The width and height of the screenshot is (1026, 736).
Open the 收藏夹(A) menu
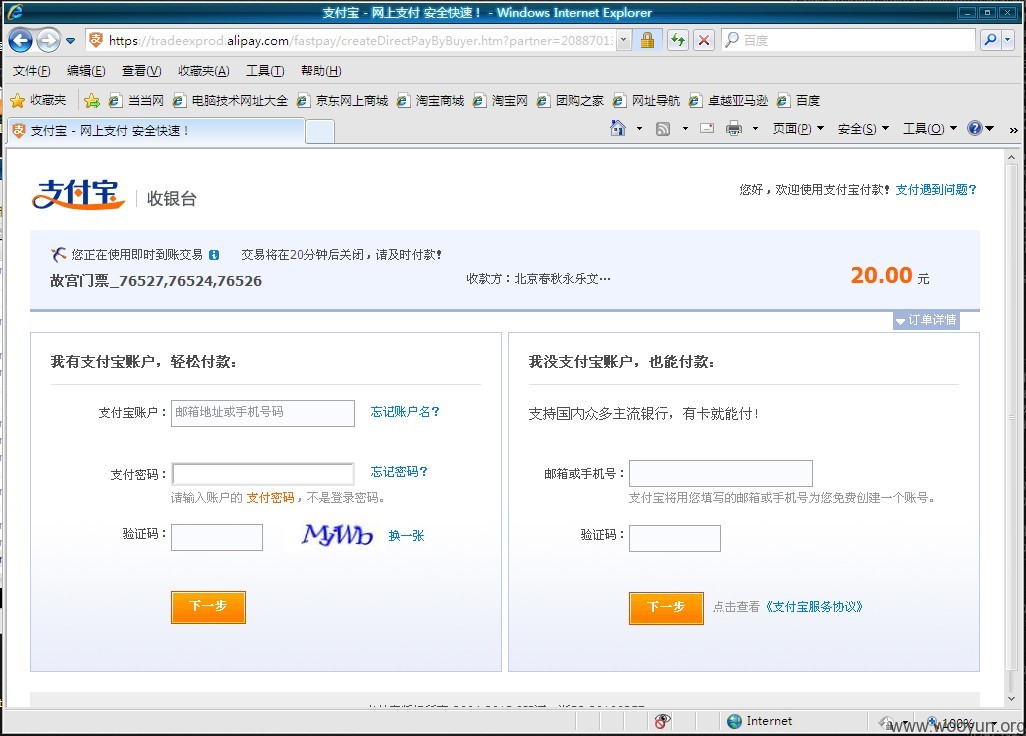[x=203, y=71]
